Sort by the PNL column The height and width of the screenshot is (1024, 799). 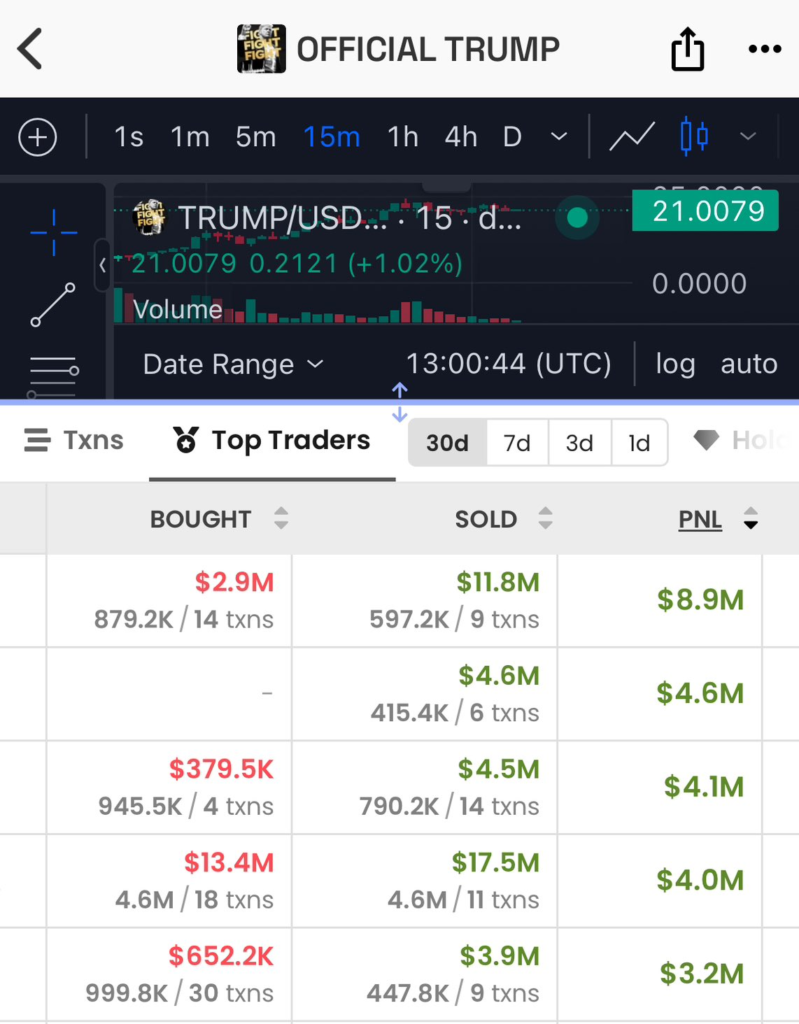[718, 519]
